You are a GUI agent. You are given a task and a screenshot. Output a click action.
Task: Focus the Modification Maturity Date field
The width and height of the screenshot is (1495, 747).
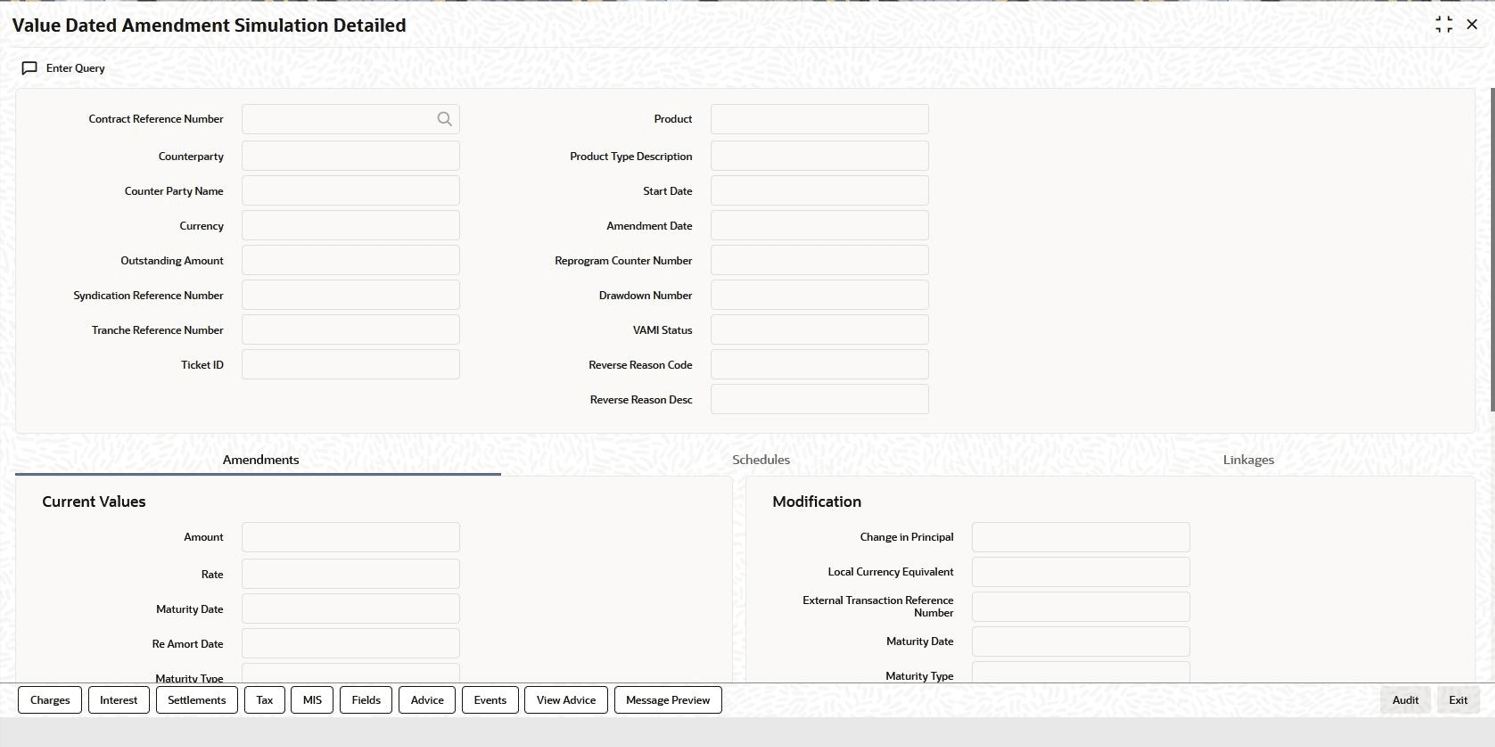1081,641
